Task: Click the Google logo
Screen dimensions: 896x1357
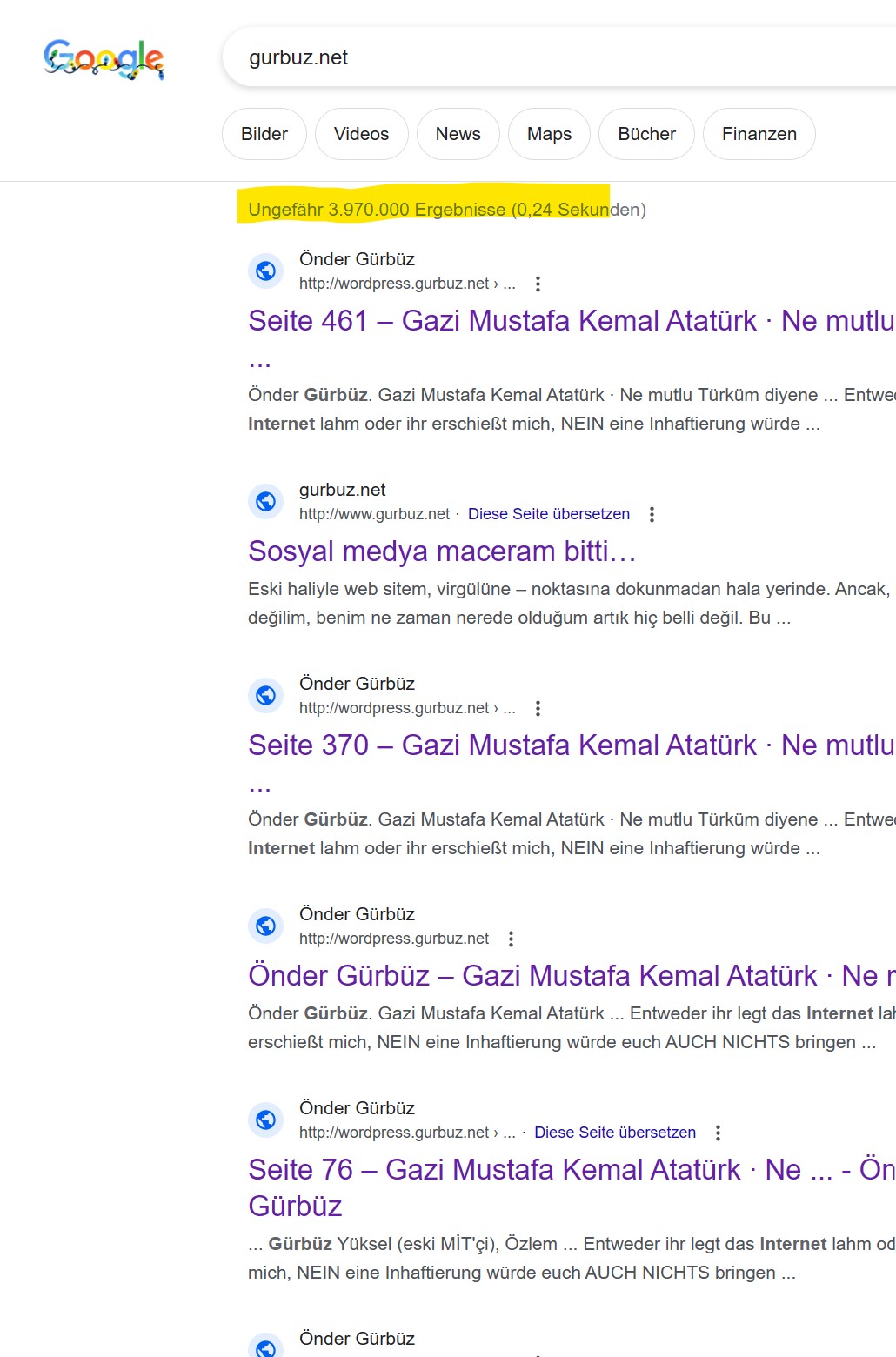Action: 104,59
